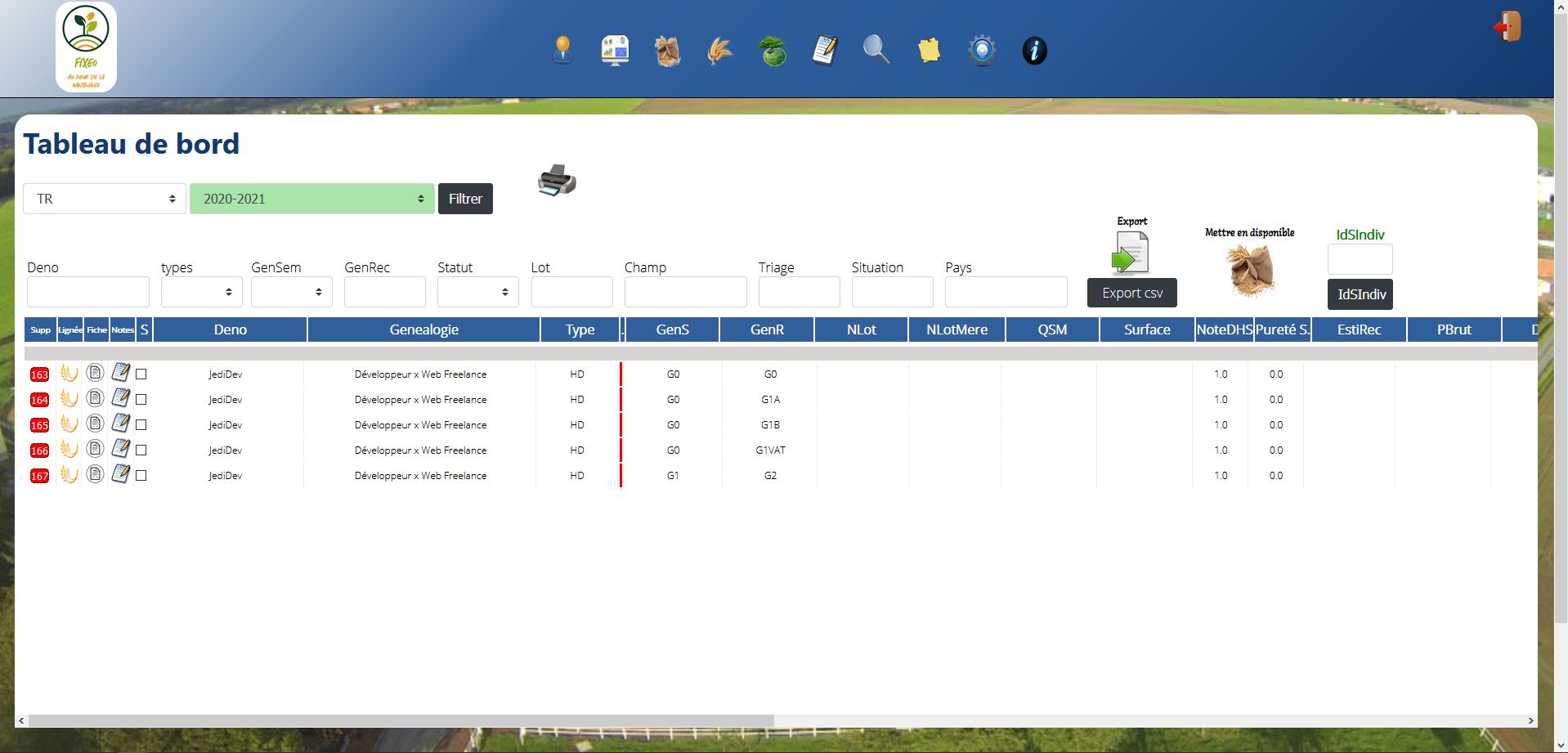This screenshot has width=1568, height=753.
Task: Click the Export csv button
Action: click(x=1131, y=293)
